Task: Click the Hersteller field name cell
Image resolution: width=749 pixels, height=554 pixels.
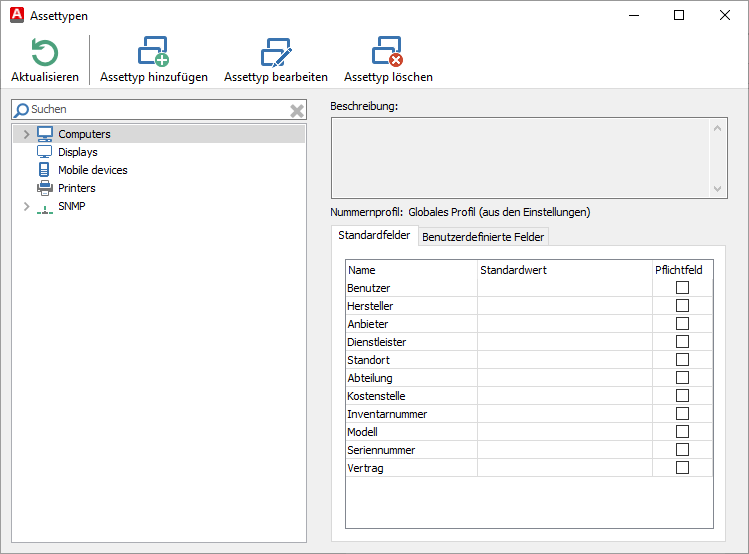Action: coord(411,306)
